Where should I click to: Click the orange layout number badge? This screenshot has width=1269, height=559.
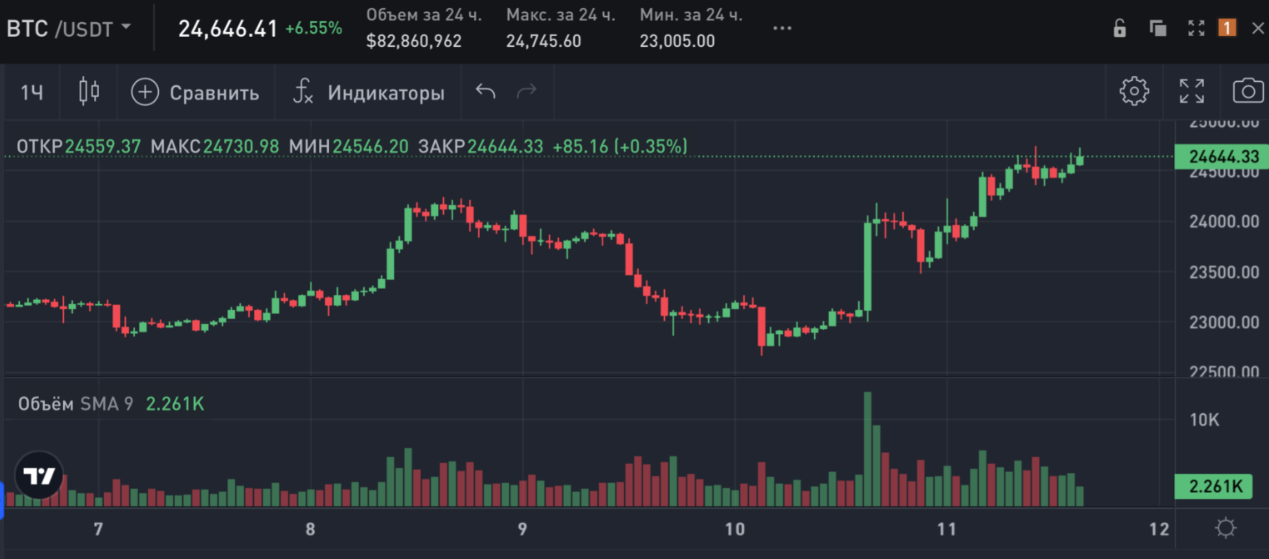click(x=1227, y=28)
